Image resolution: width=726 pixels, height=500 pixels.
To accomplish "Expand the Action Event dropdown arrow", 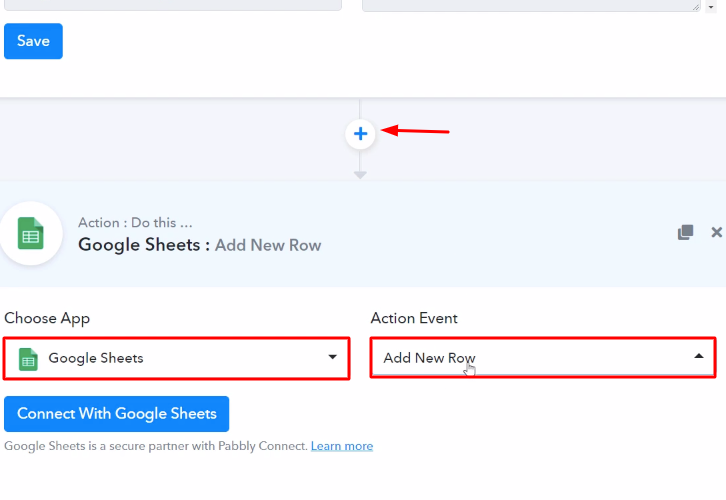I will 698,356.
